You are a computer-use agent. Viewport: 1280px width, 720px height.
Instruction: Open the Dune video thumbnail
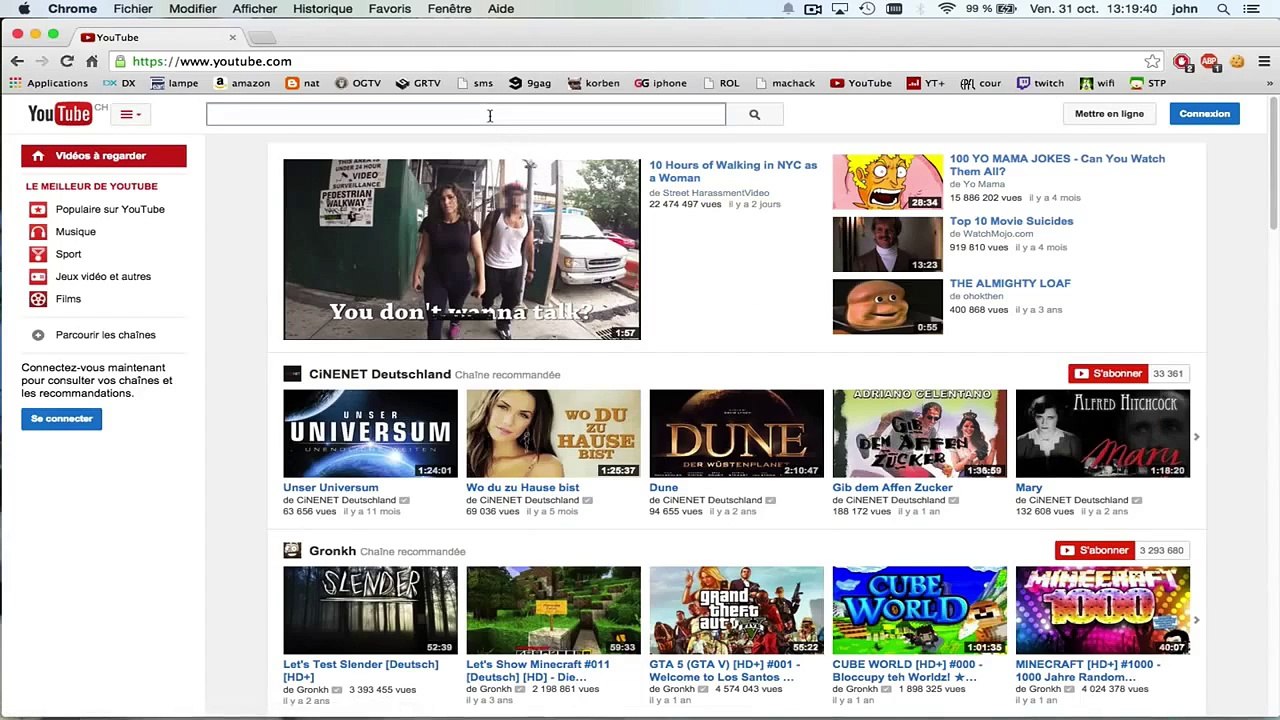(737, 434)
